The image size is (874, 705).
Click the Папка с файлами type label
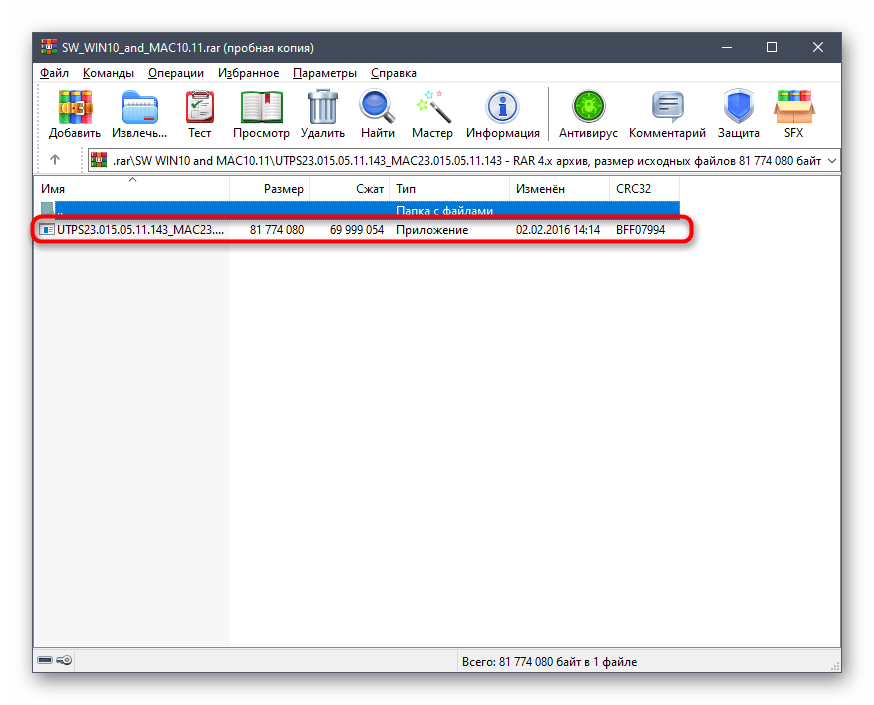coord(444,211)
